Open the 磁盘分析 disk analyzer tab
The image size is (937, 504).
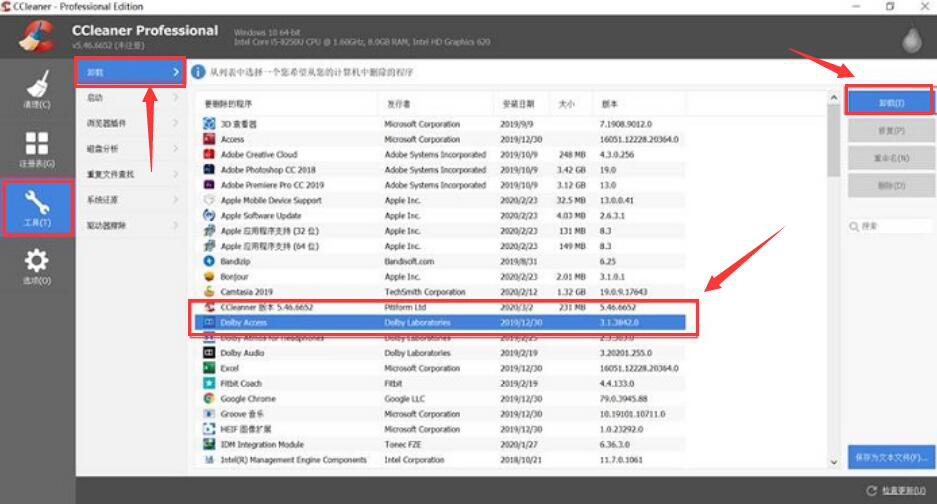130,148
